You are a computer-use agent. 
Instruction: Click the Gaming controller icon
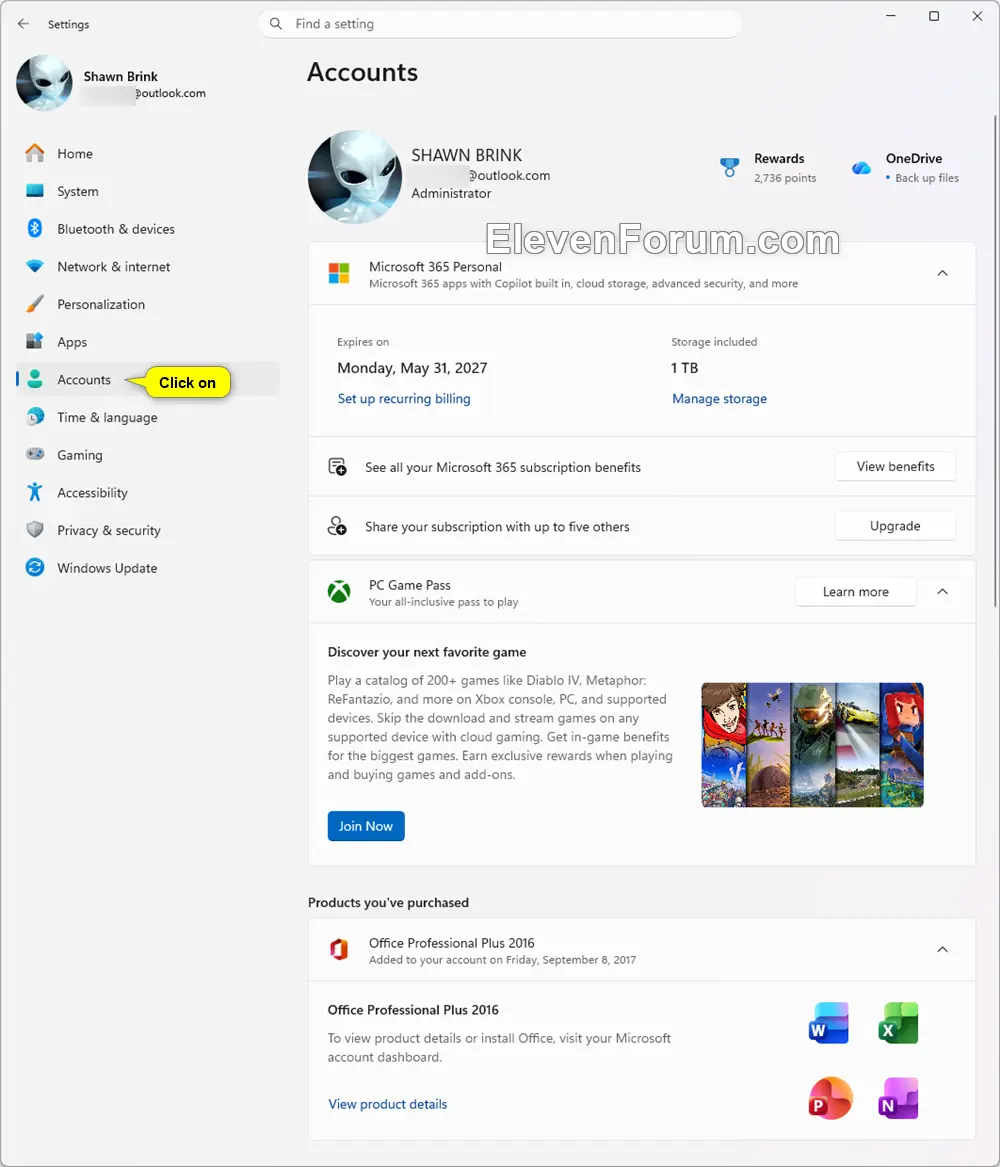tap(35, 454)
